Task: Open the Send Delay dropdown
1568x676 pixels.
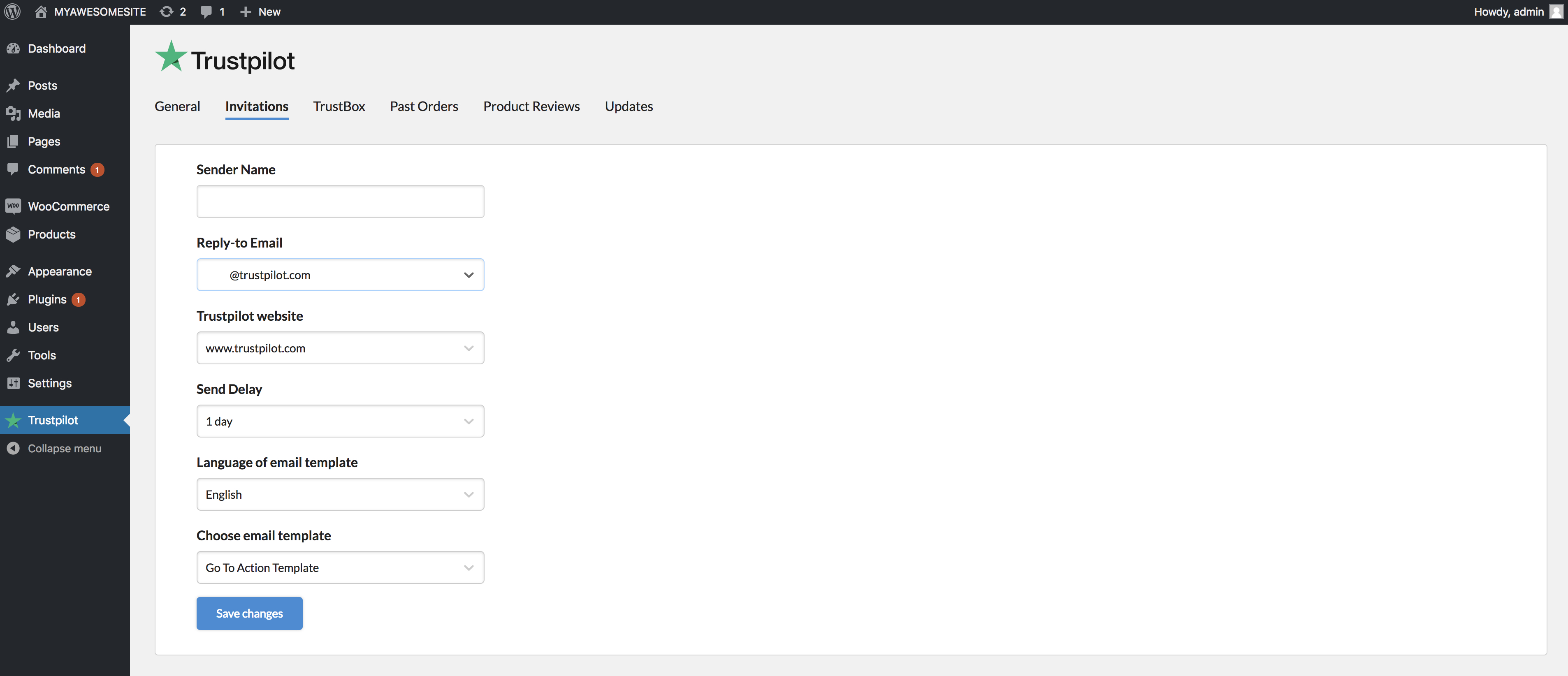Action: (340, 421)
